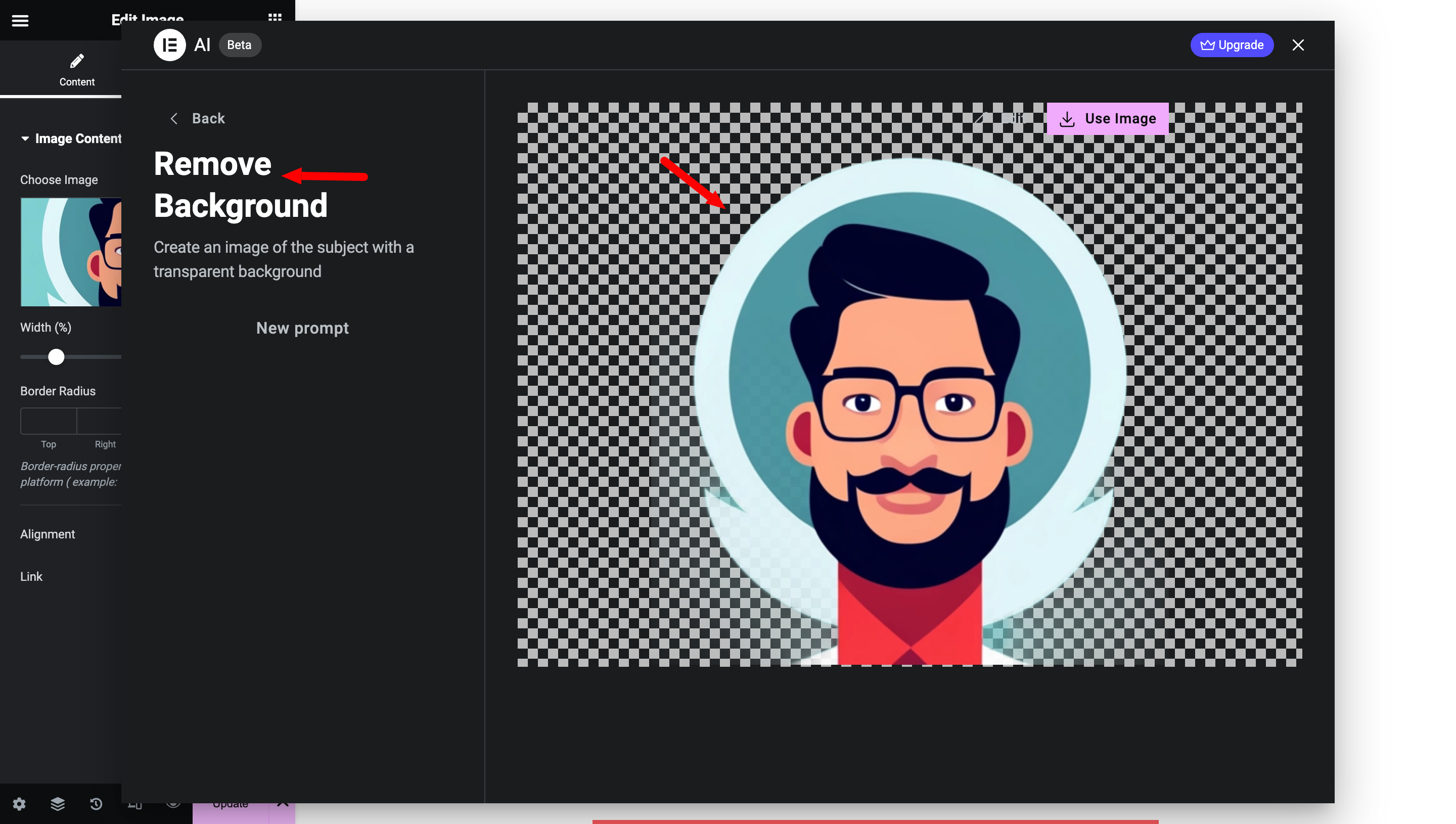1456x824 pixels.
Task: Click the 'Alignment' label in the panel
Action: tap(48, 534)
